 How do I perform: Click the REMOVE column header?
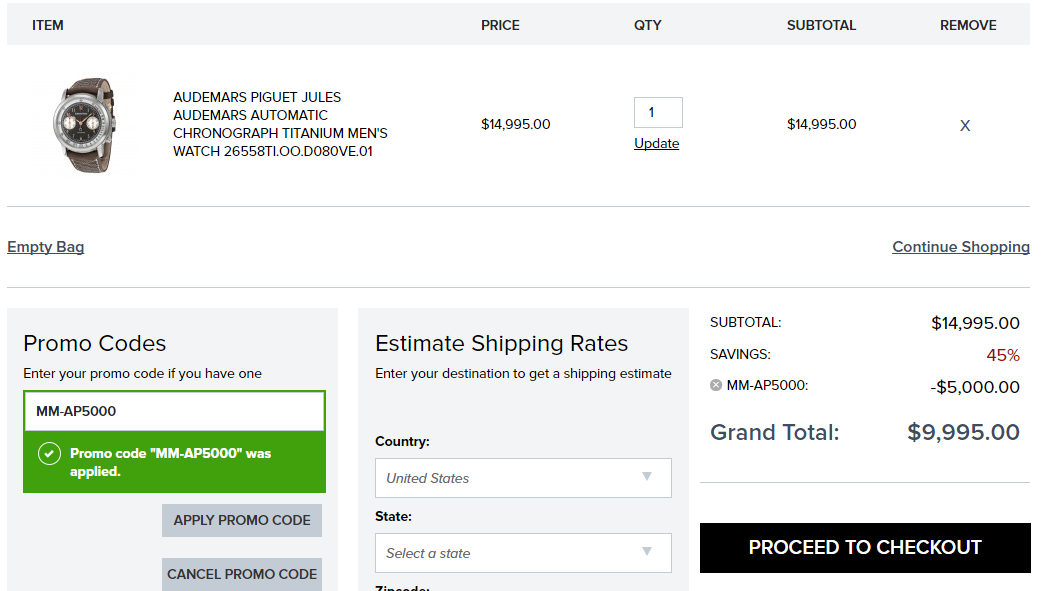coord(967,25)
